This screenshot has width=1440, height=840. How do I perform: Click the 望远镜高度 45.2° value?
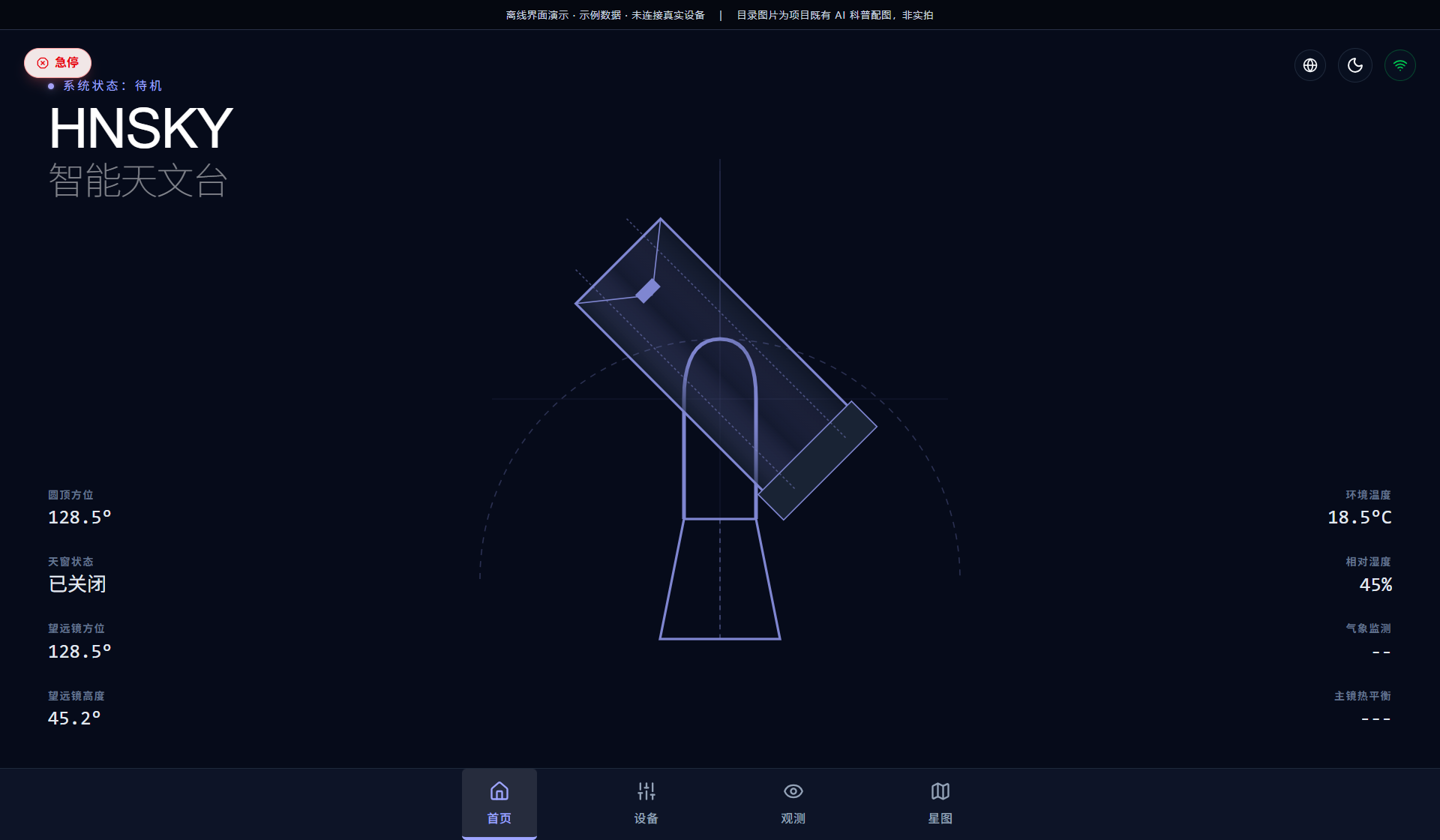(x=74, y=718)
